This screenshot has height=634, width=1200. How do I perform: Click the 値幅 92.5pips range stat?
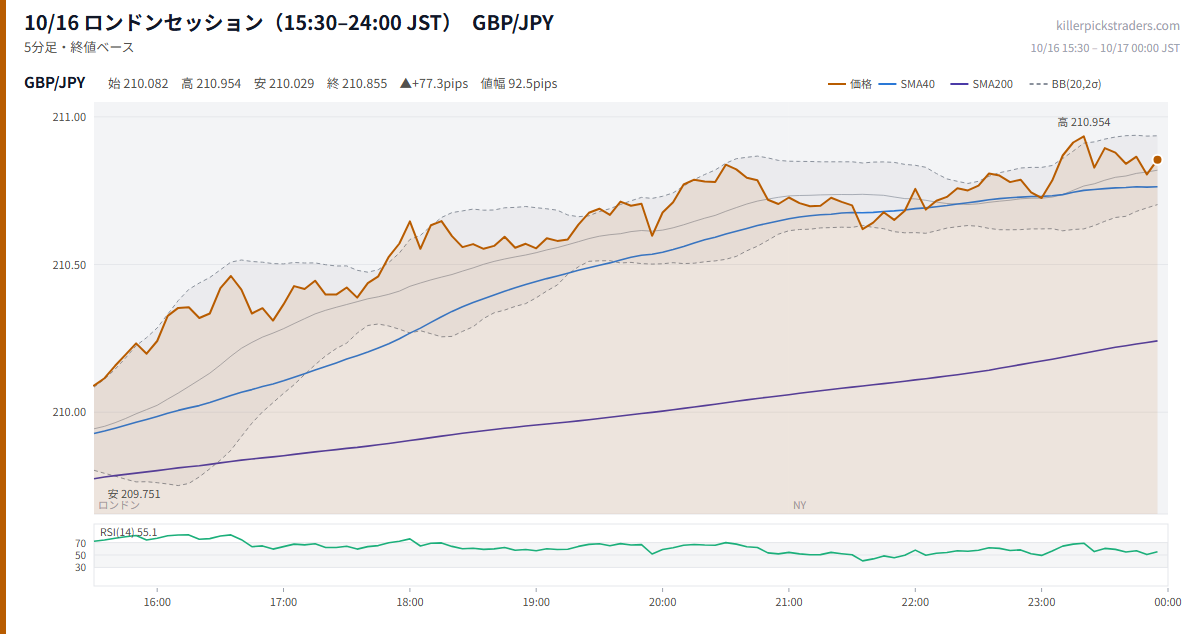point(519,84)
